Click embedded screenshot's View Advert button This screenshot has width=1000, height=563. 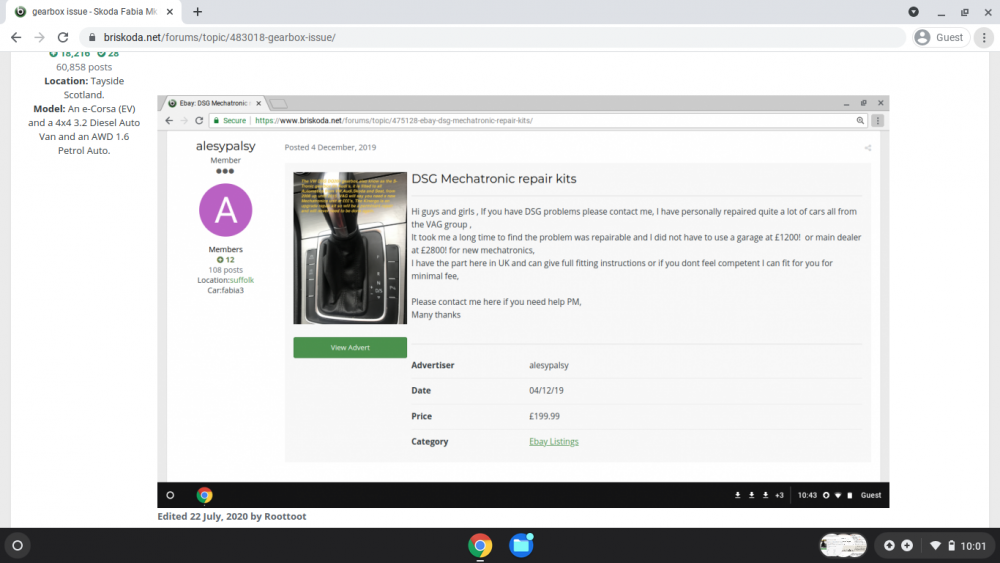(x=350, y=347)
